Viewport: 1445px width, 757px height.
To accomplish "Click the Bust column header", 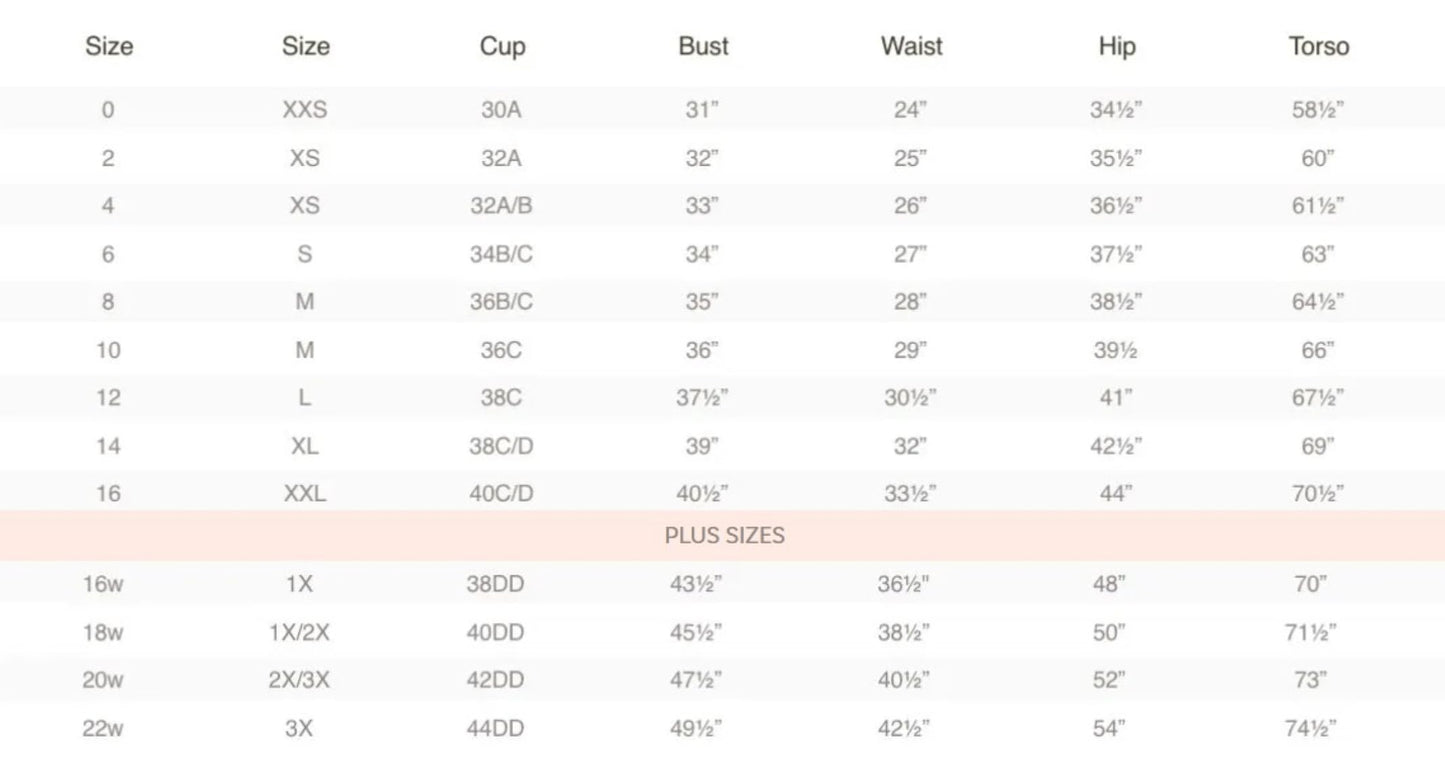I will tap(703, 46).
